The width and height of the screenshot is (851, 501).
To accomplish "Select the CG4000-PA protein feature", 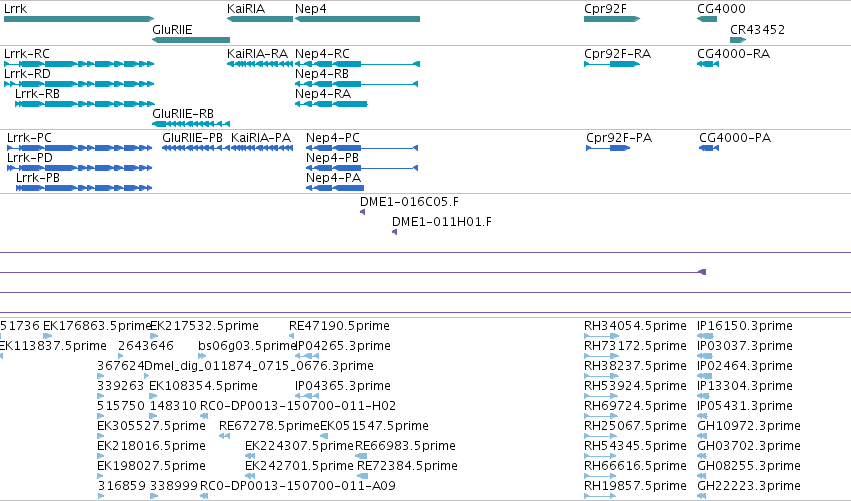I will pyautogui.click(x=709, y=148).
